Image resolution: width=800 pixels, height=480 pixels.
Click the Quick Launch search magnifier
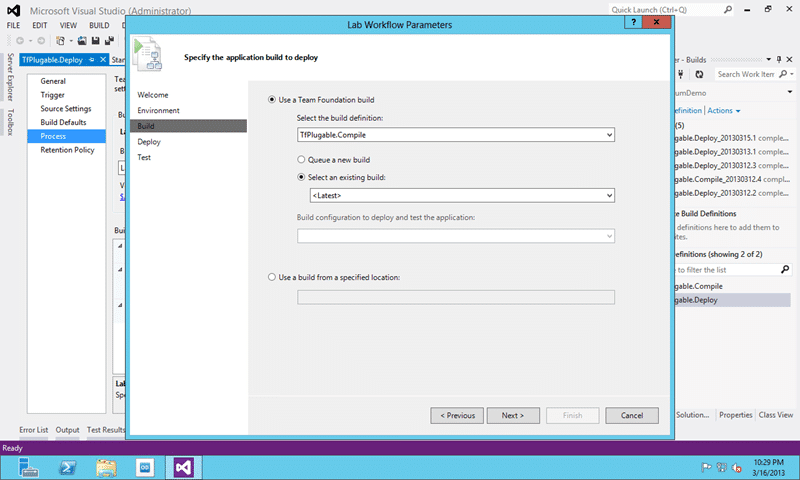[728, 9]
